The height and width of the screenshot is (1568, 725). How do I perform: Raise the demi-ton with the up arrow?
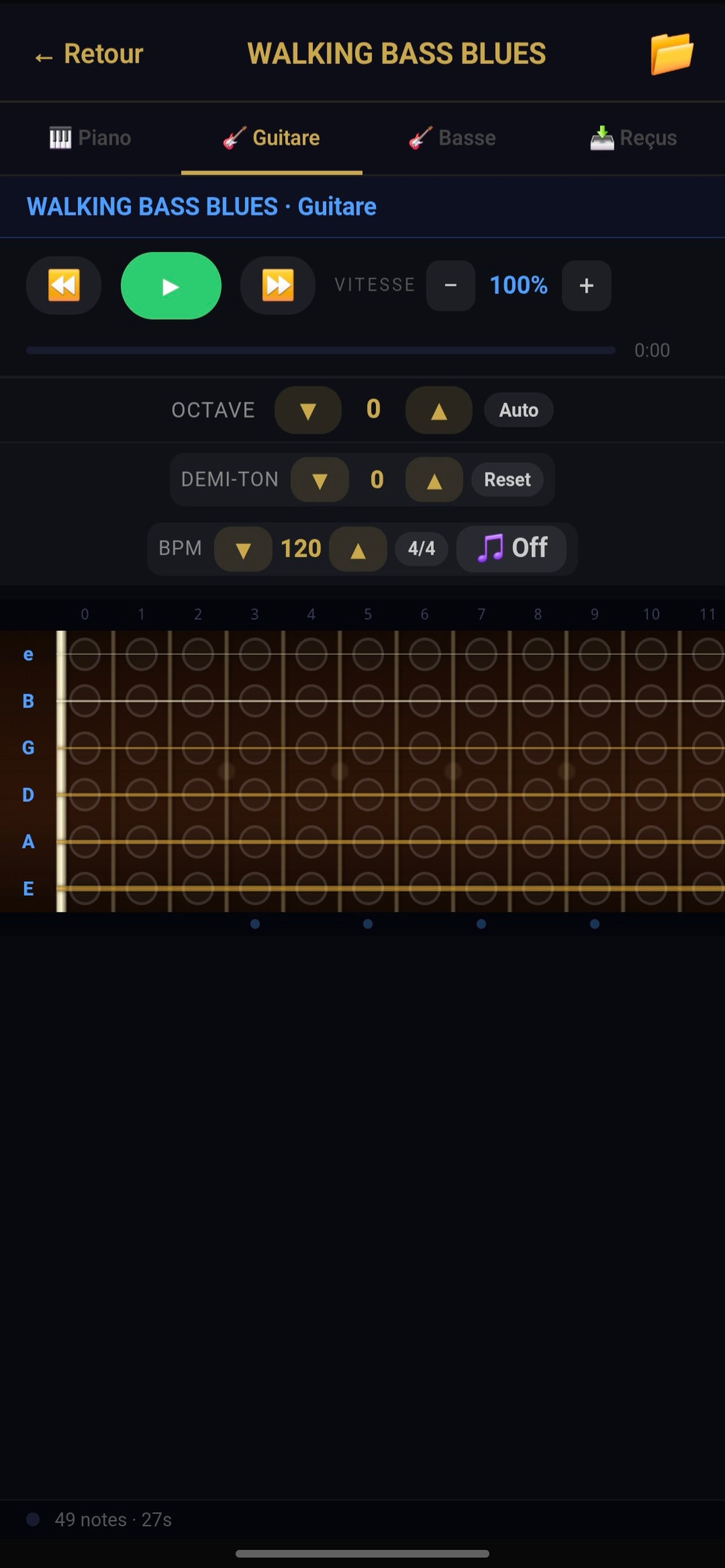pos(434,480)
